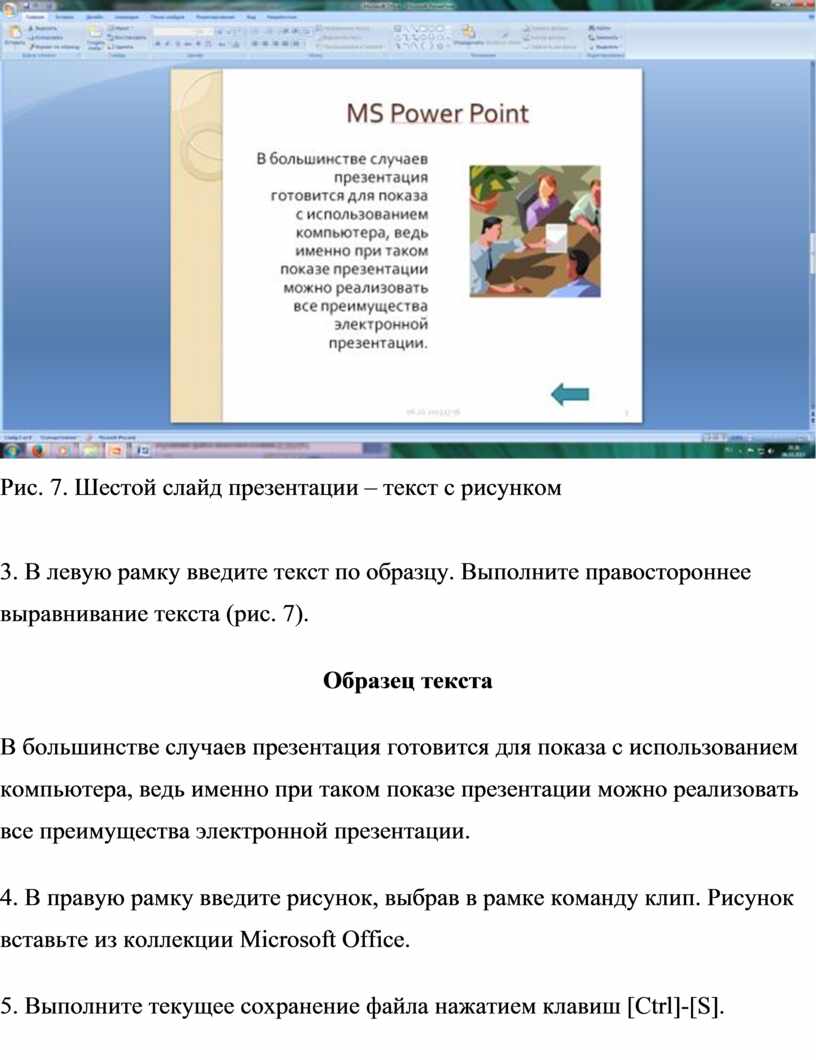Click the caption Рис. 7. Шестой слайд презентации
816x1060 pixels.
tap(281, 487)
